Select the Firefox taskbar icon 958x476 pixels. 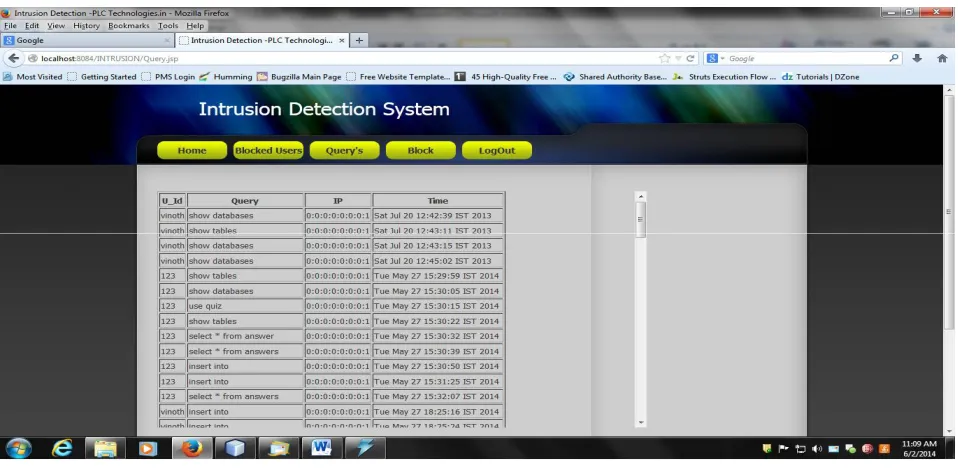pos(192,449)
